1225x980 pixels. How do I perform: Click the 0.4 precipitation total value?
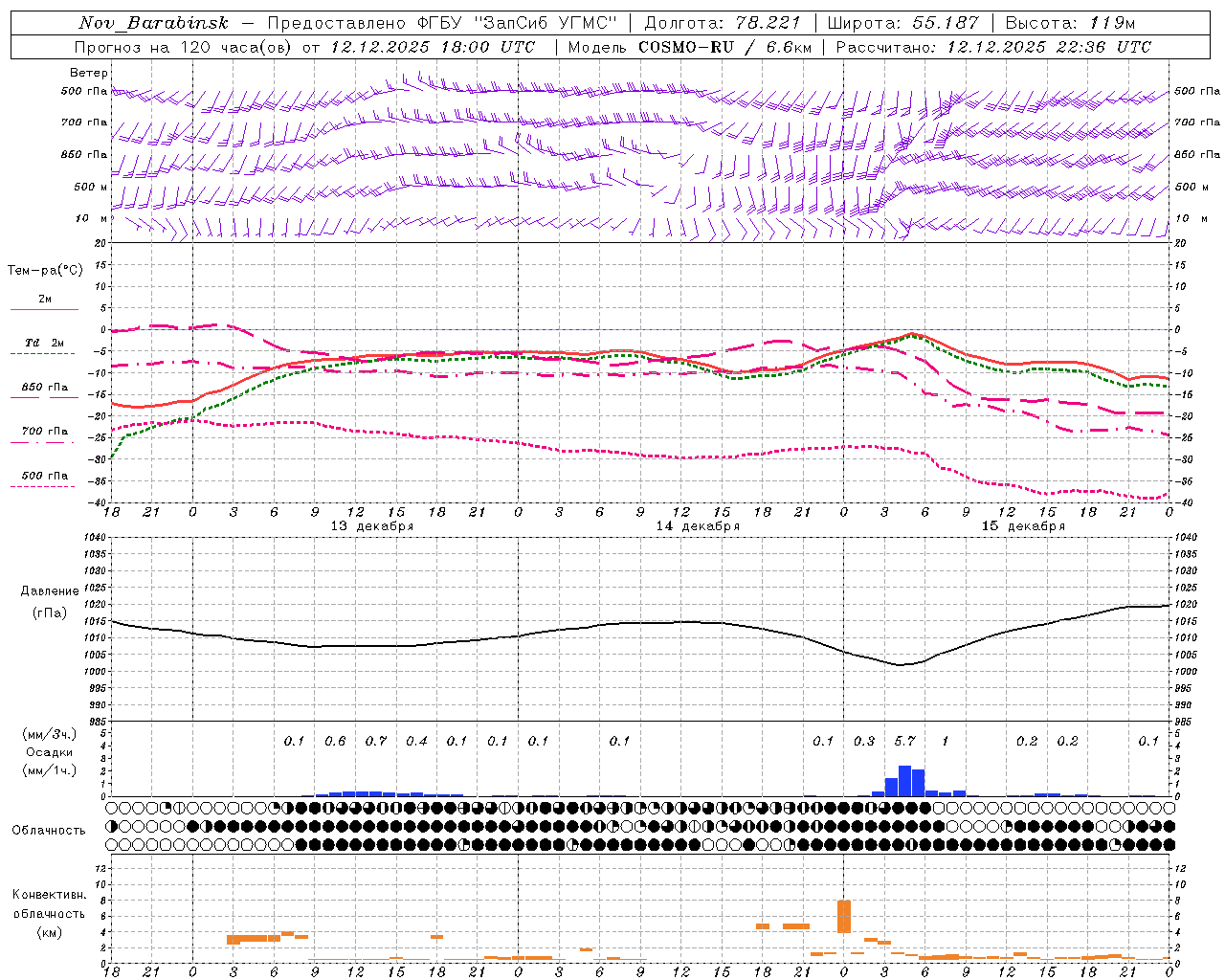coord(416,741)
